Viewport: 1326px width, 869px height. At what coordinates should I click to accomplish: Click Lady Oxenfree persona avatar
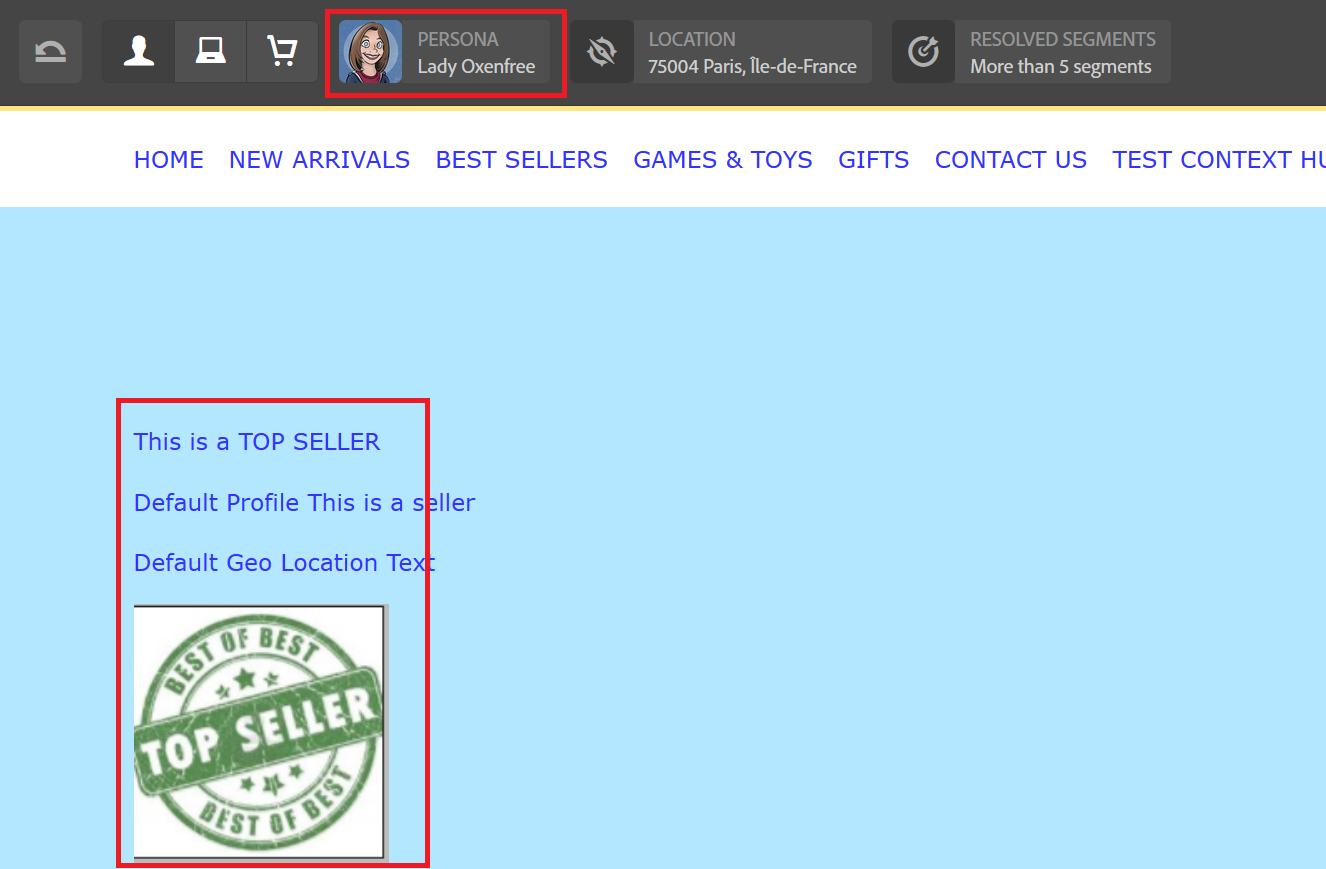pyautogui.click(x=370, y=52)
